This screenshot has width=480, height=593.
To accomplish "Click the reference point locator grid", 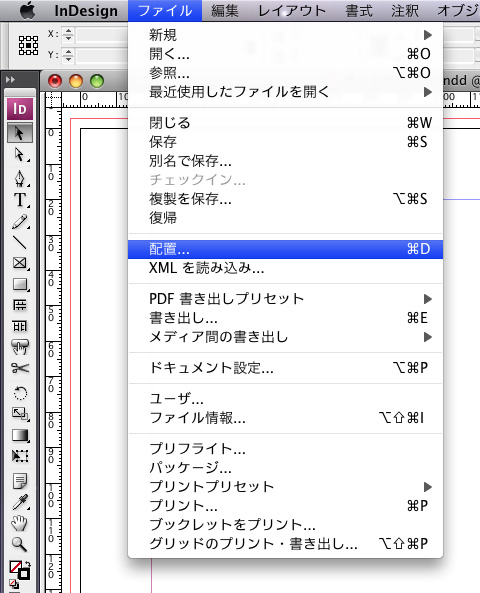I will (x=28, y=46).
